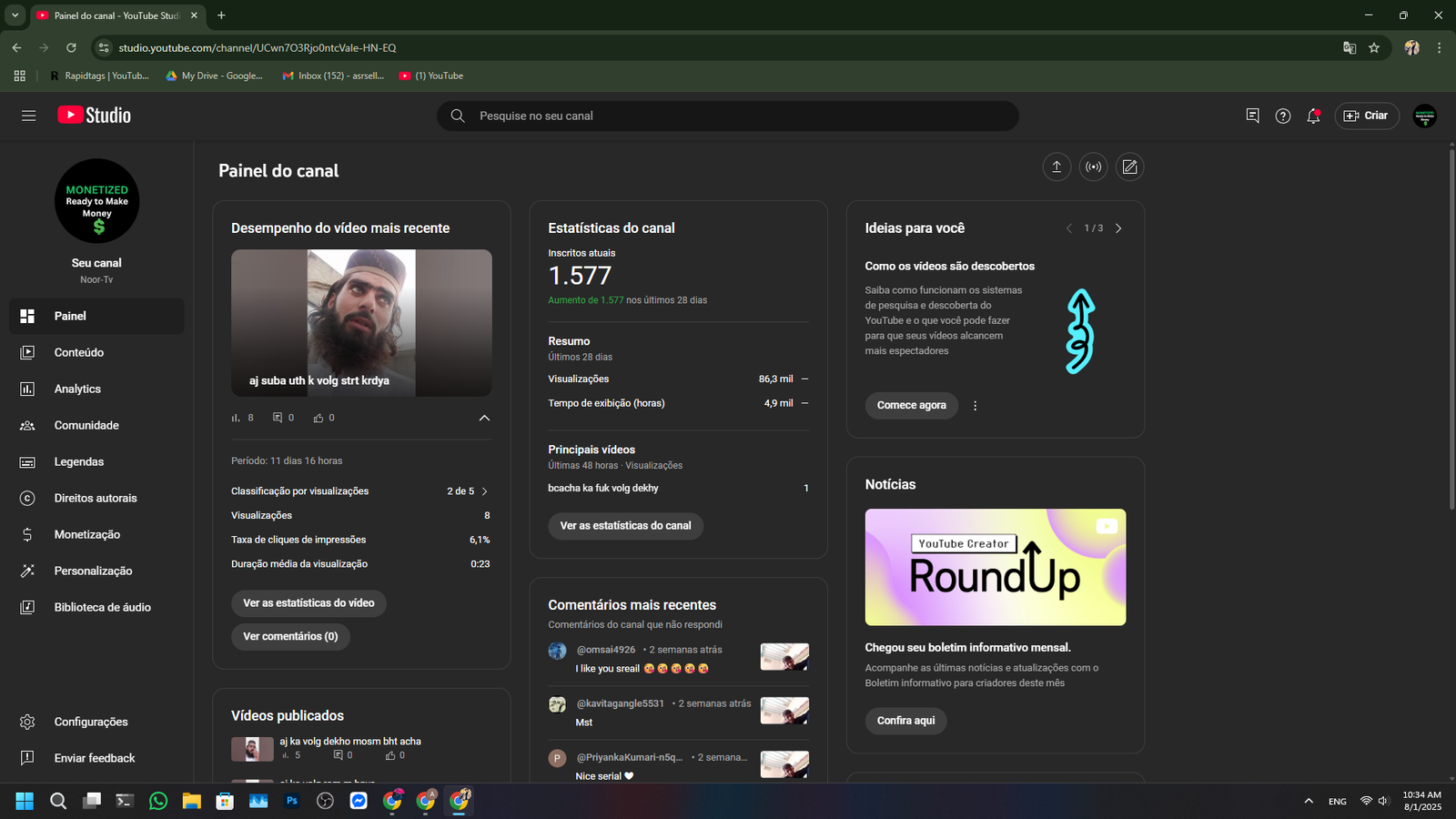Viewport: 1456px width, 819px height.
Task: Open a new browser tab
Action: [221, 15]
